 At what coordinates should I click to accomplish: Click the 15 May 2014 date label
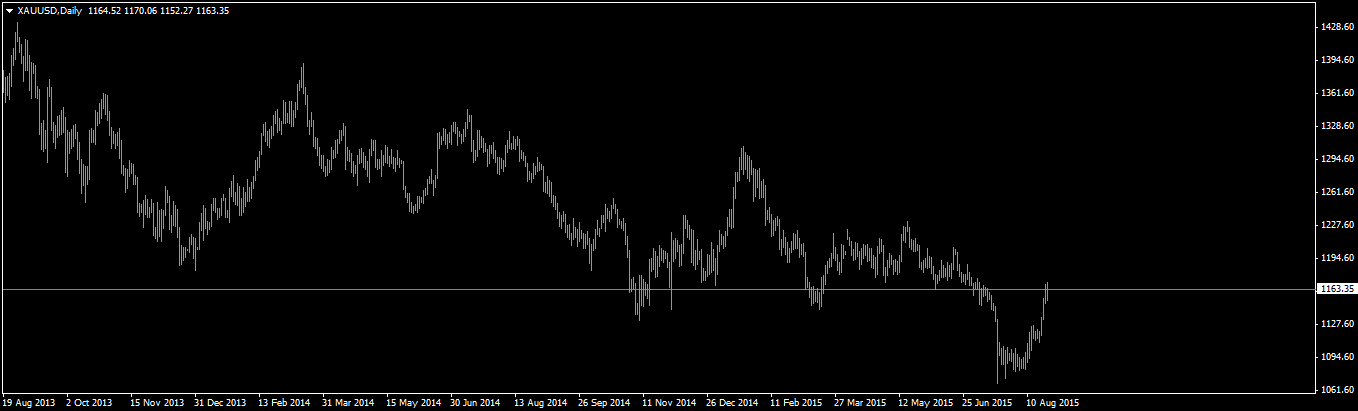point(413,403)
